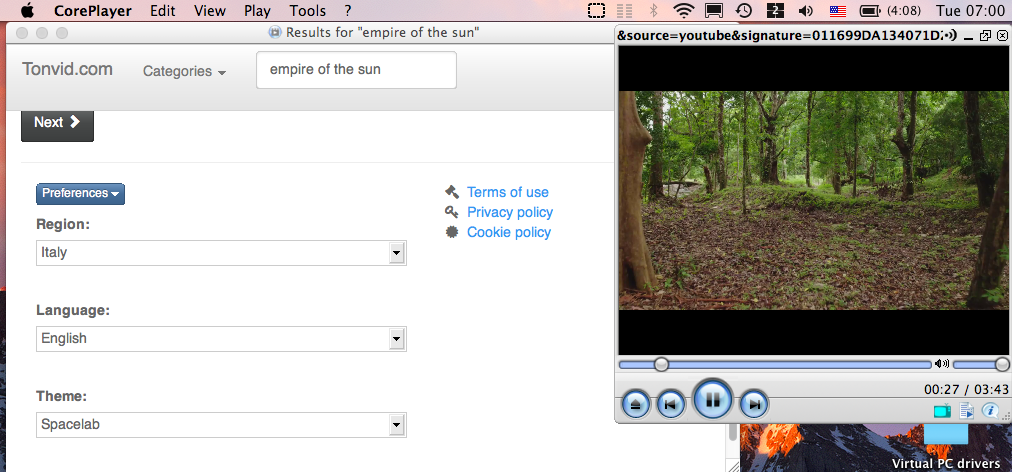Click the arrow on the Language dropdown
1012x472 pixels.
397,339
